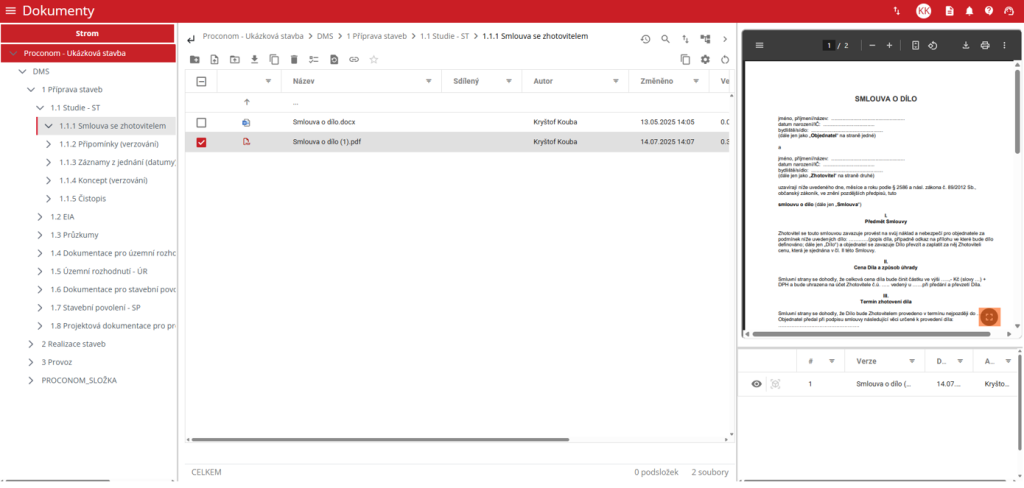
Task: Click the download icon in file toolbar
Action: (x=255, y=60)
